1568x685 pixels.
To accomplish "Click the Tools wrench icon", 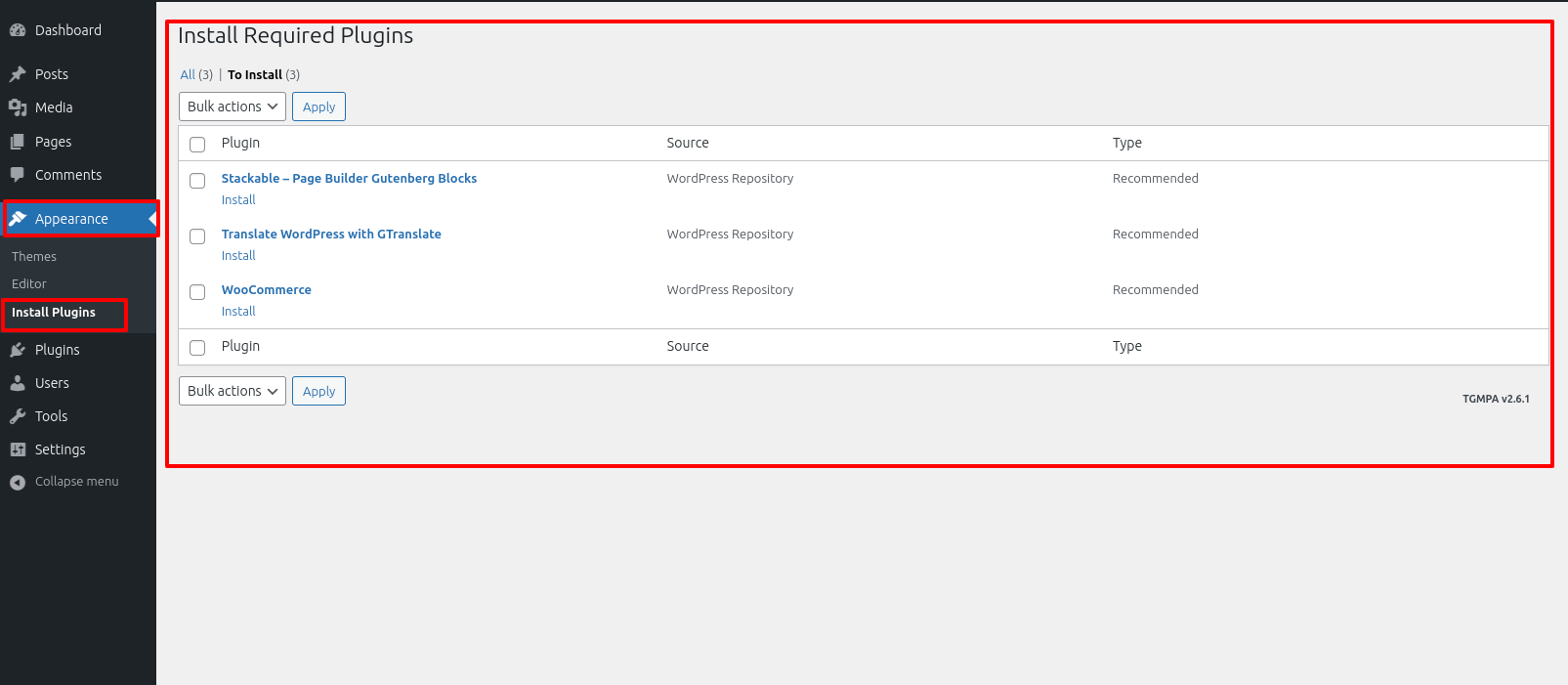I will click(x=18, y=416).
